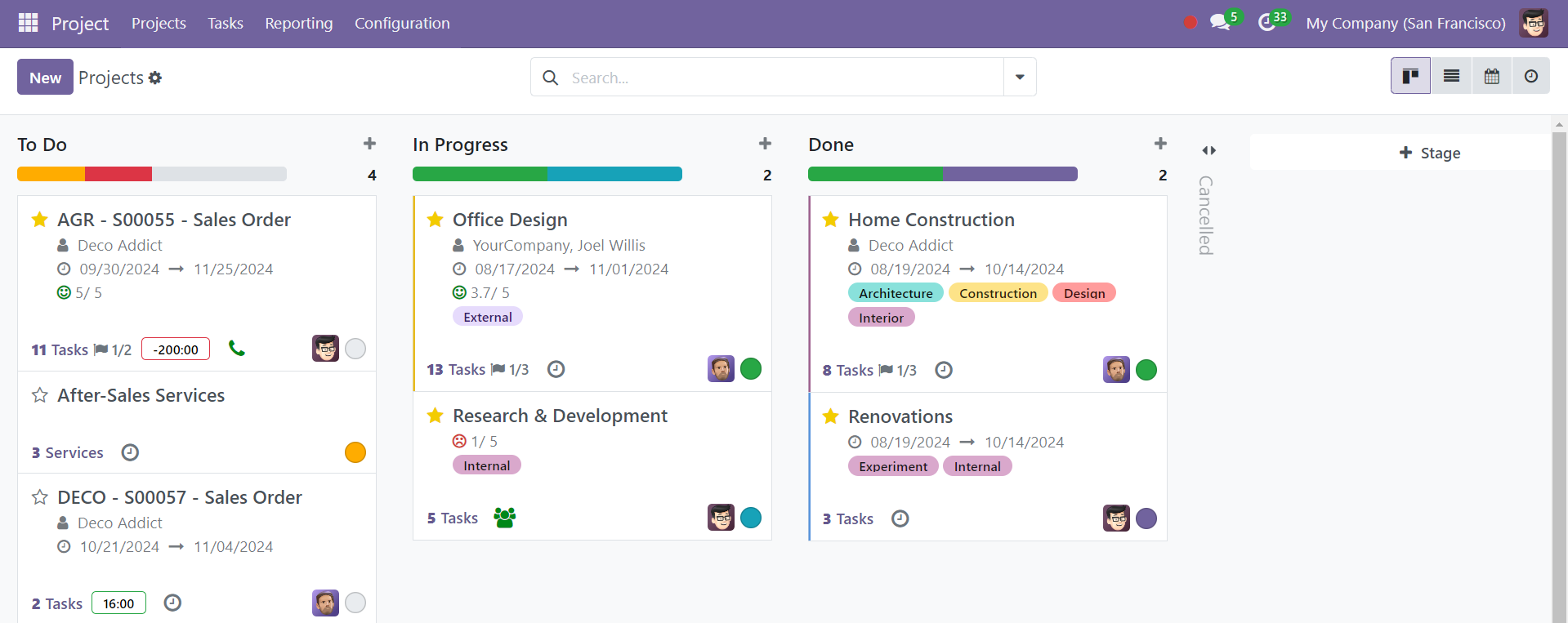Click green team icon on Research & Development
This screenshot has width=1568, height=623.
pyautogui.click(x=504, y=518)
